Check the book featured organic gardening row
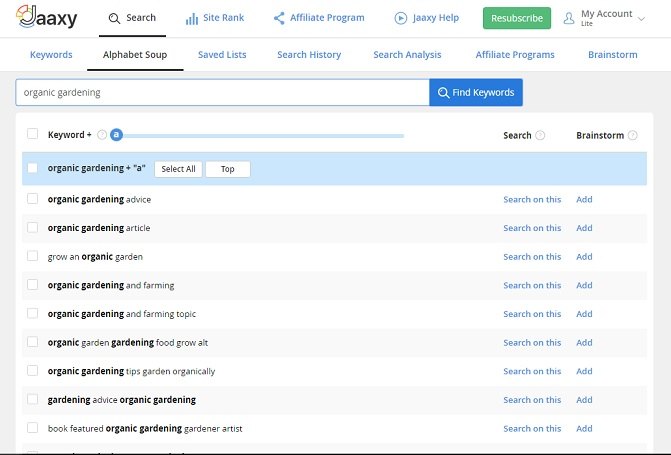The image size is (671, 455). (33, 428)
